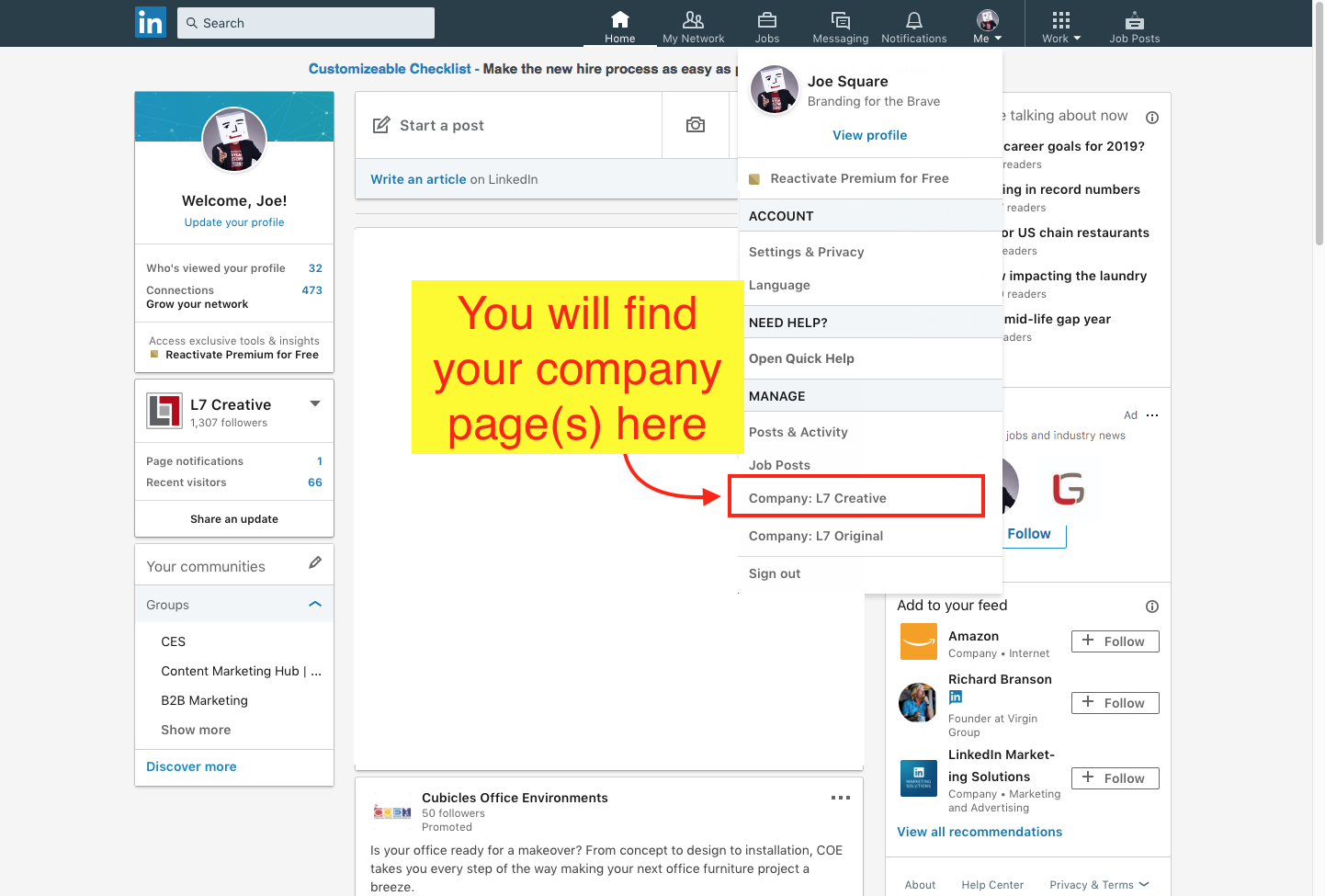Click Write an article link
The width and height of the screenshot is (1325, 896).
point(418,179)
